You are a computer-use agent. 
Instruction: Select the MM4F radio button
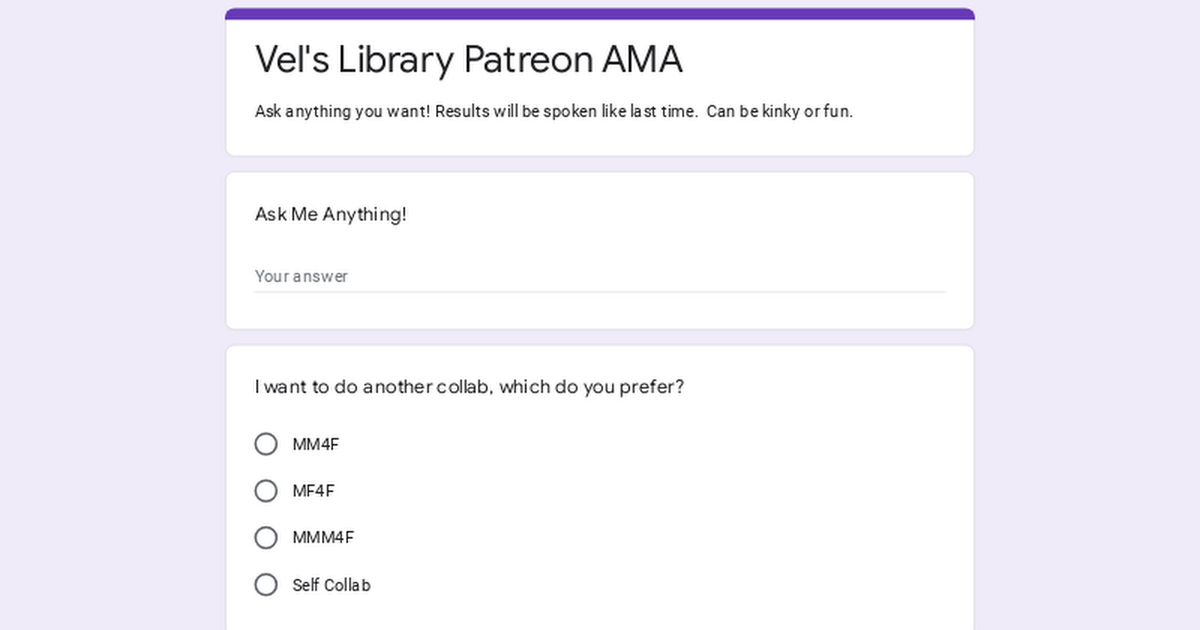[266, 444]
